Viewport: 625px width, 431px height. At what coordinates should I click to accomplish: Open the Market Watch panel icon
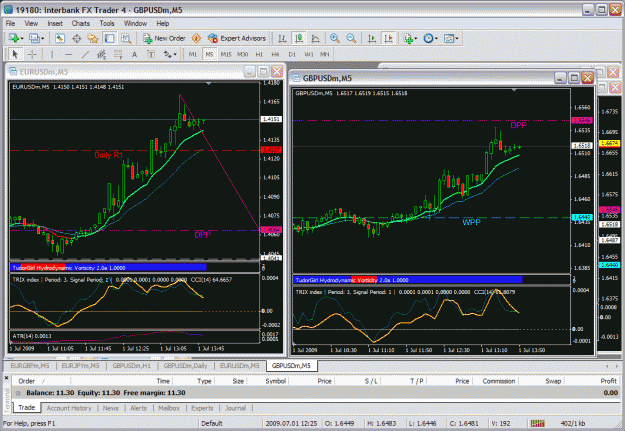tap(60, 38)
